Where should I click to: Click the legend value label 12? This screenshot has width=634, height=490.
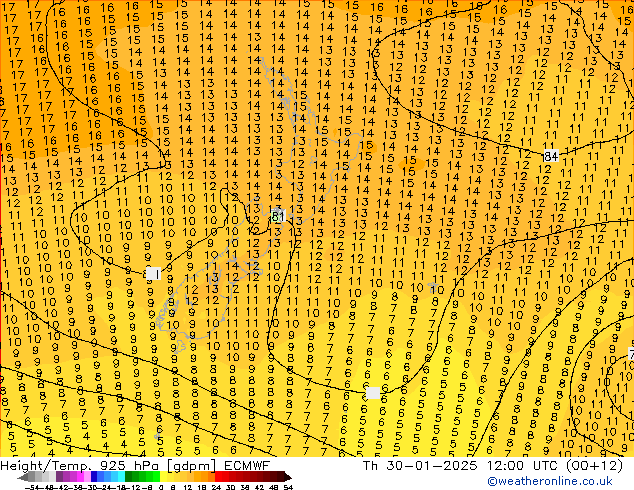click(187, 487)
